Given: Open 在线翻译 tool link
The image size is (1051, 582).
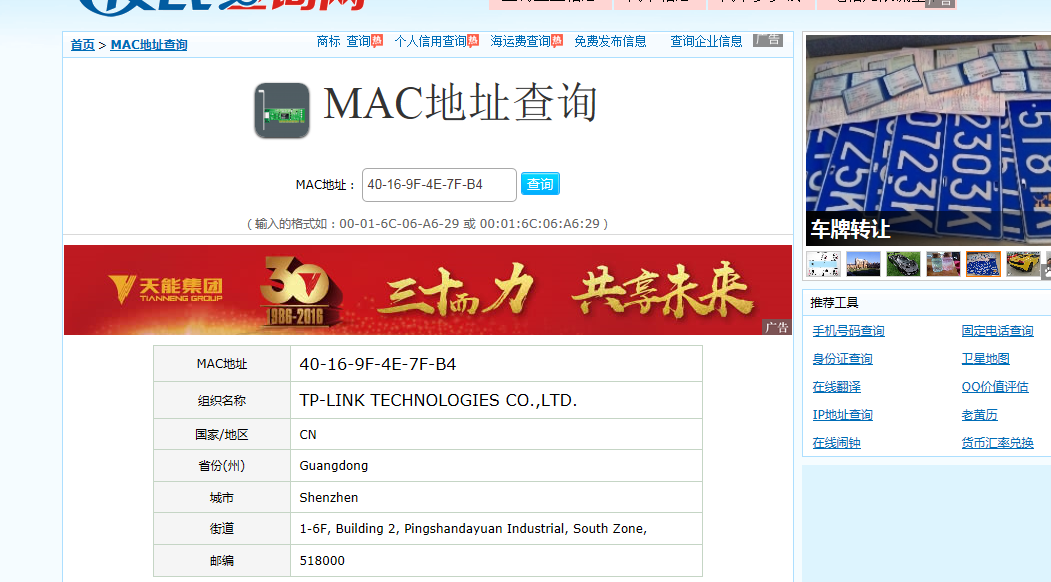Looking at the screenshot, I should (x=837, y=388).
